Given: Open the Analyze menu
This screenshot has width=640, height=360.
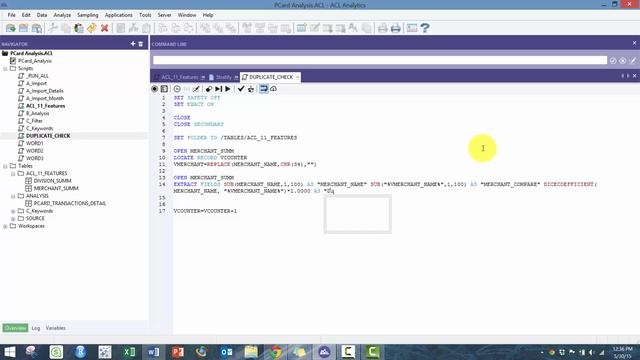Looking at the screenshot, I should (62, 15).
